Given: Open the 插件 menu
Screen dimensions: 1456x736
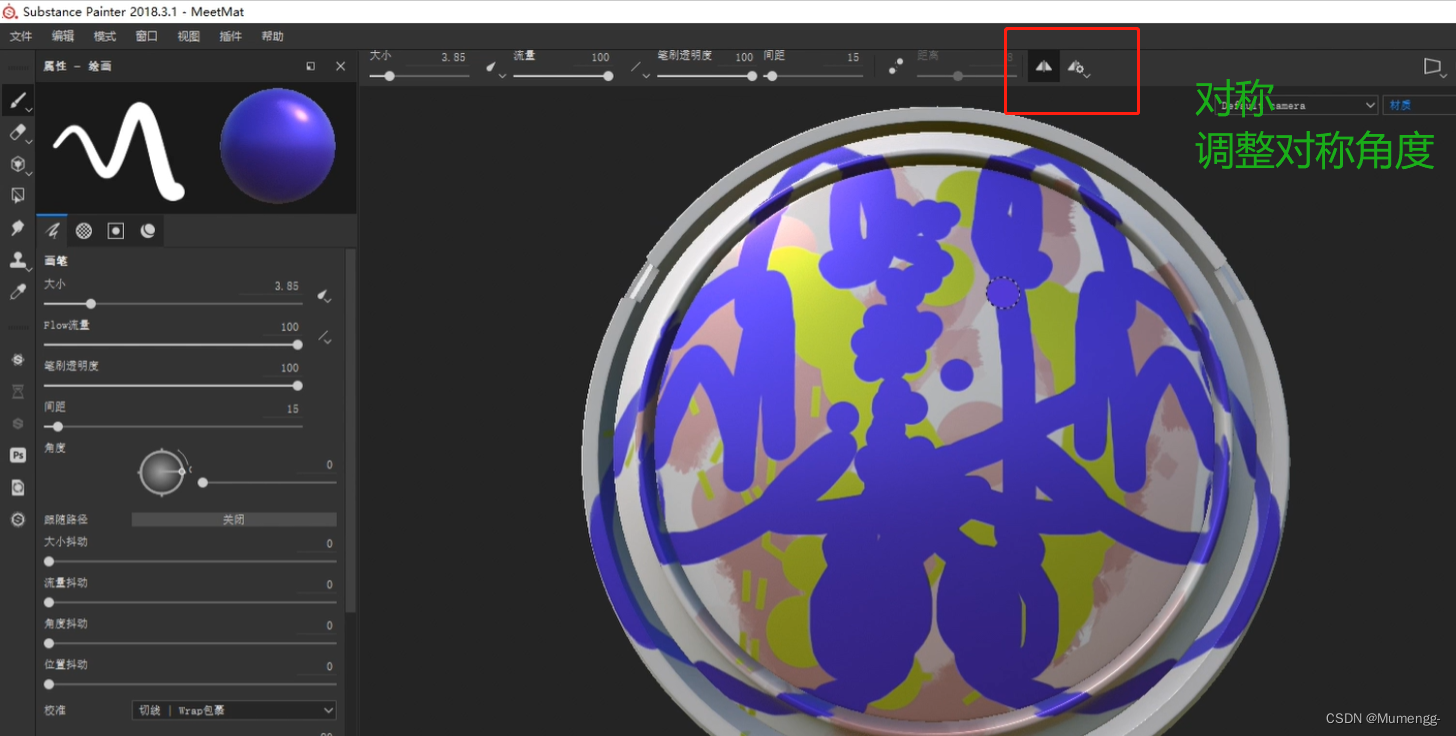Looking at the screenshot, I should 230,36.
